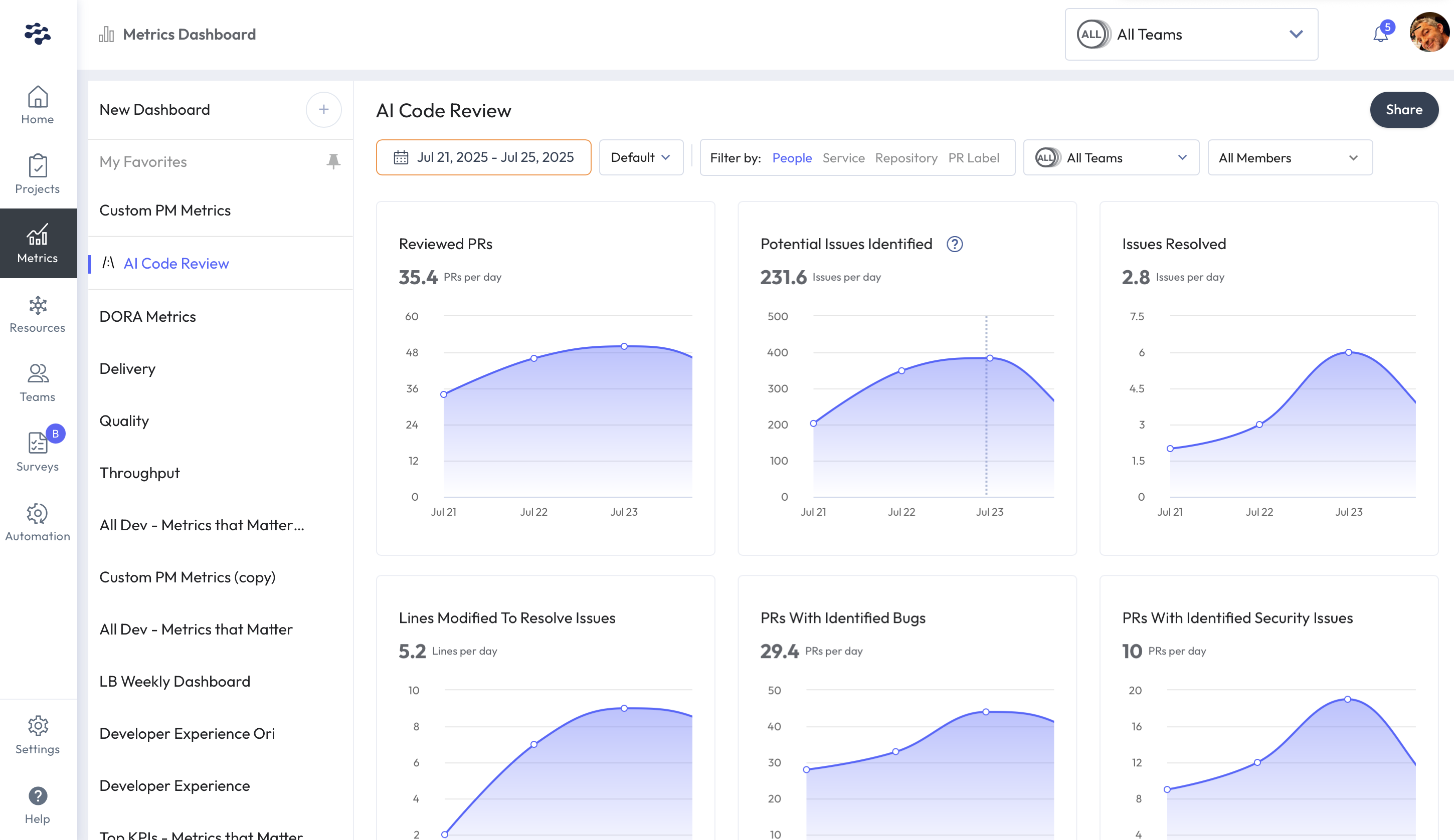Click the PRs With Identified Bugs title
The image size is (1454, 840).
pos(843,618)
